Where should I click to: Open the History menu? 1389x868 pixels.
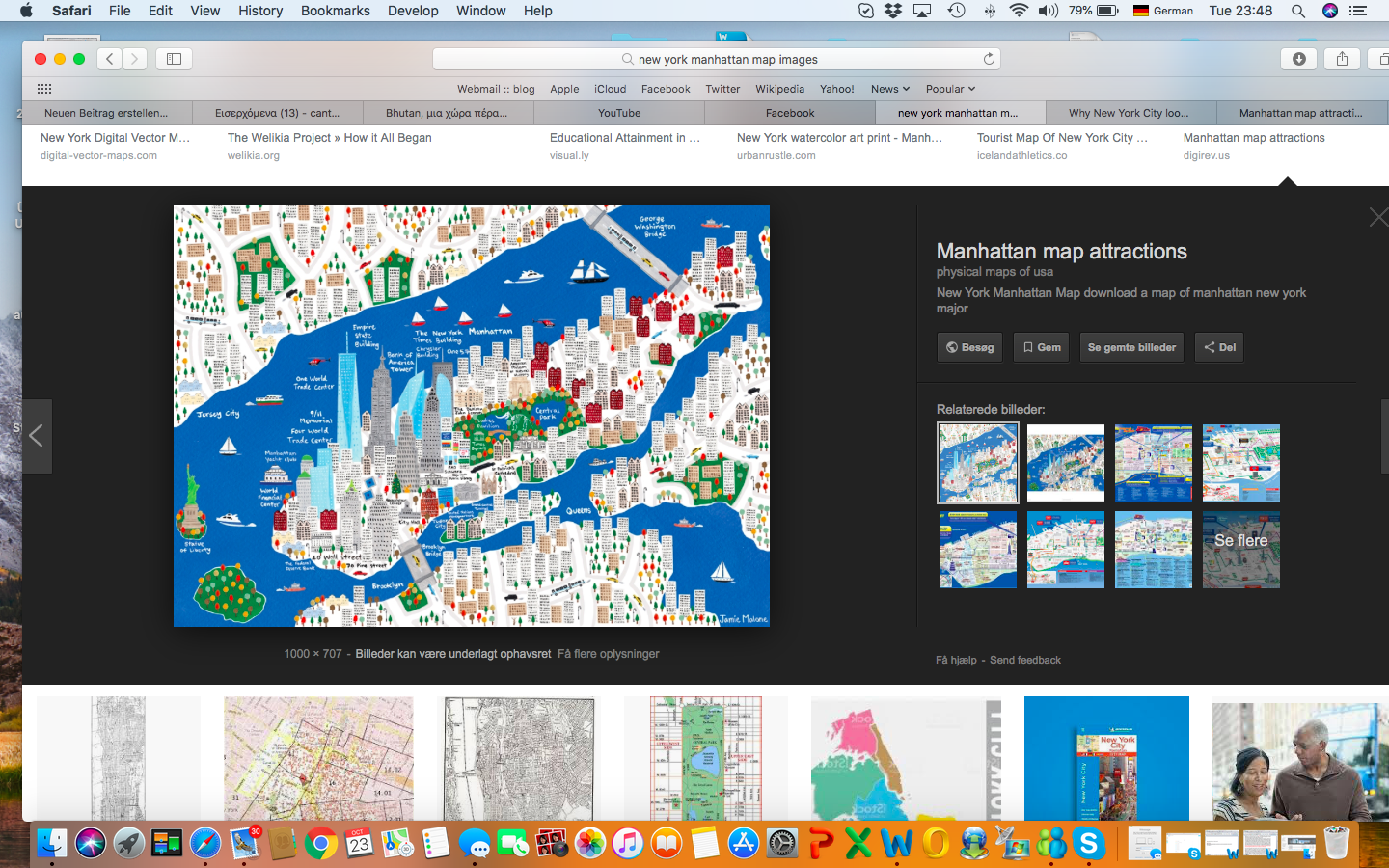pos(260,11)
